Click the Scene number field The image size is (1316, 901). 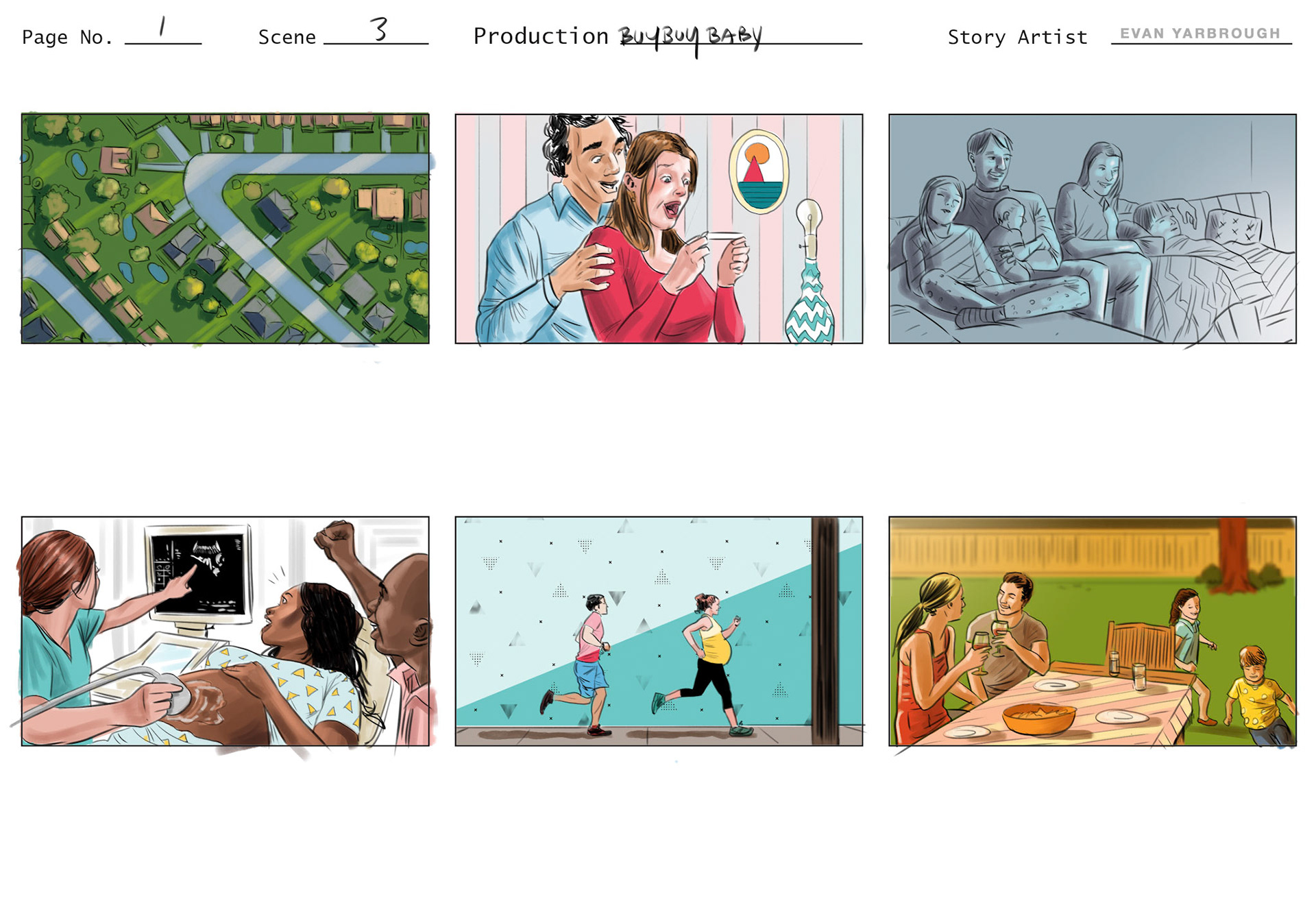[376, 31]
